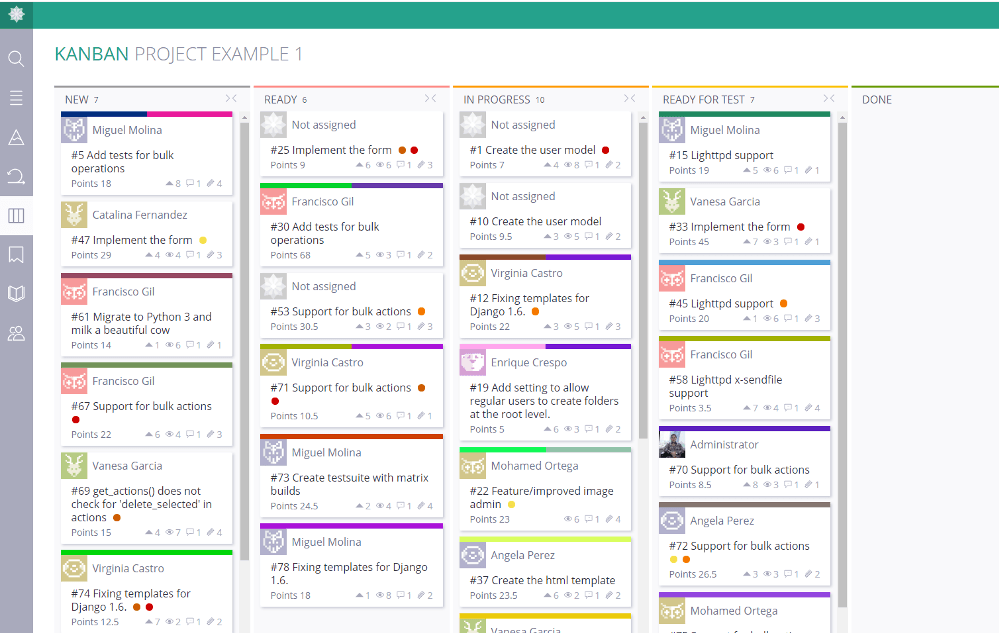
Task: Click the triangle icon in left sidebar
Action: point(16,138)
